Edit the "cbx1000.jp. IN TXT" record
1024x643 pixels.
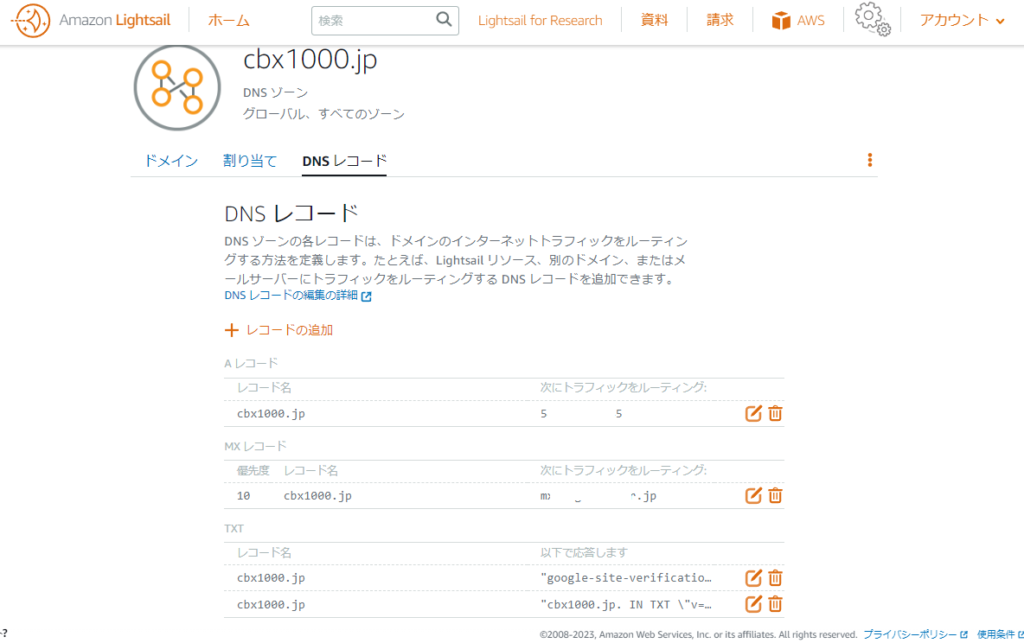753,604
